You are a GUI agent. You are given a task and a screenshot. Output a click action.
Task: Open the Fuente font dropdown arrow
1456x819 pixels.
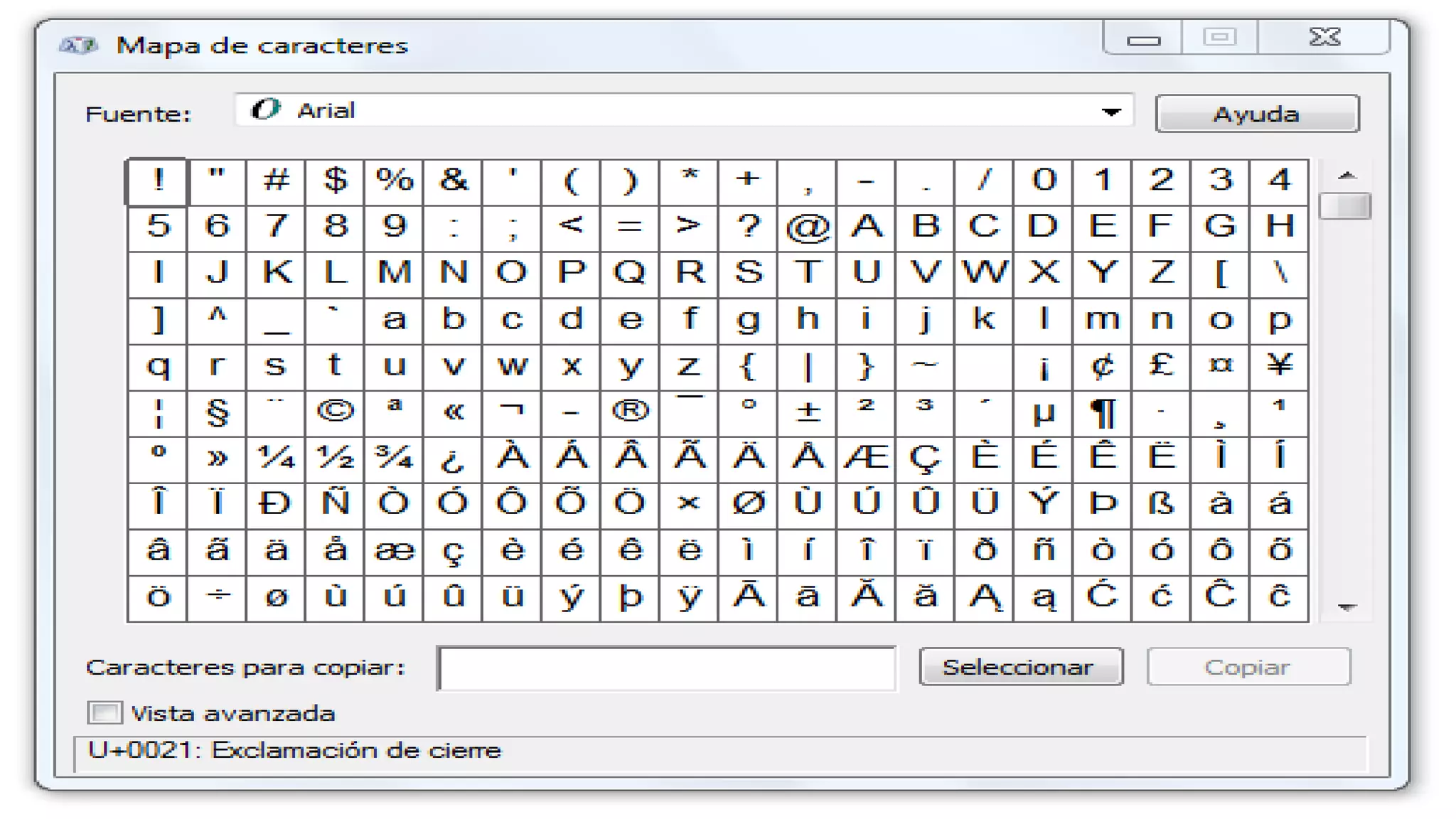pyautogui.click(x=1111, y=112)
